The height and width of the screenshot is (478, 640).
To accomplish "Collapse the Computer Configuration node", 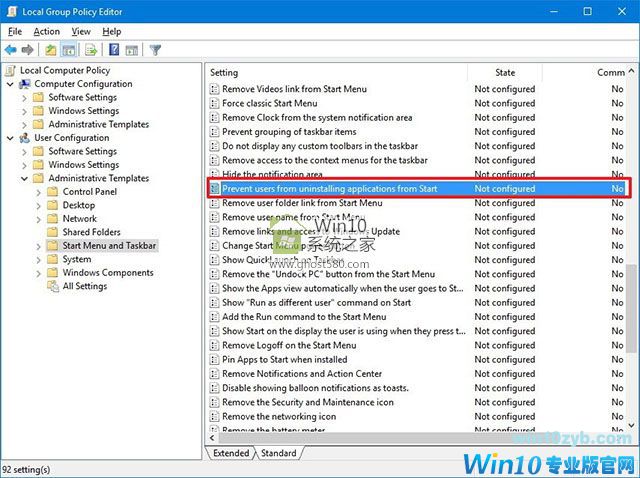I will tap(10, 84).
